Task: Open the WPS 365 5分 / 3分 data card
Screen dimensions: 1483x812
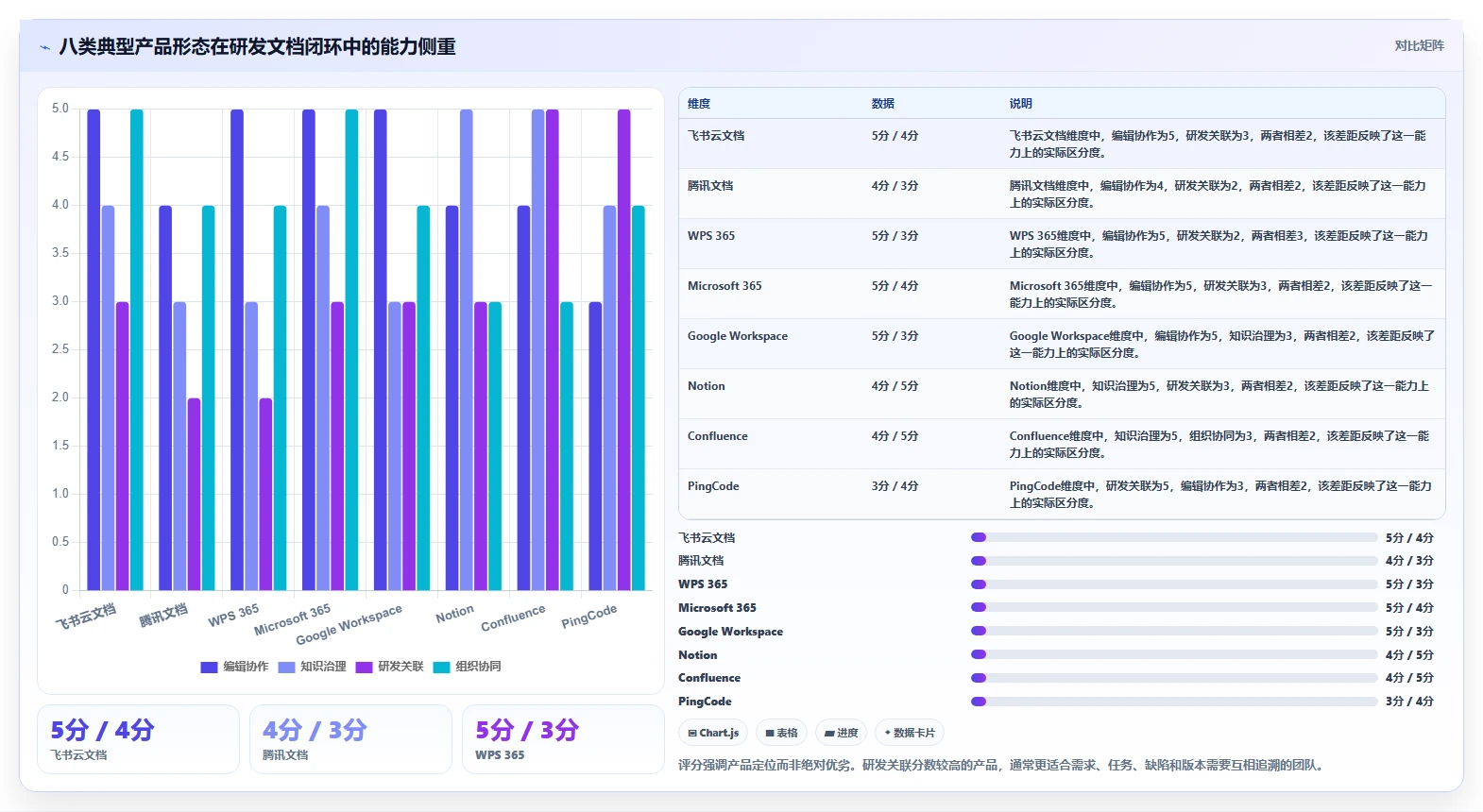Action: pyautogui.click(x=563, y=739)
